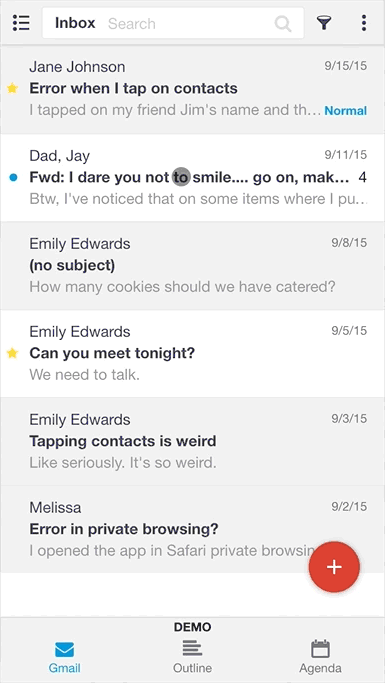Image resolution: width=385 pixels, height=683 pixels.
Task: Open Tapping contacts is weird email
Action: click(192, 441)
